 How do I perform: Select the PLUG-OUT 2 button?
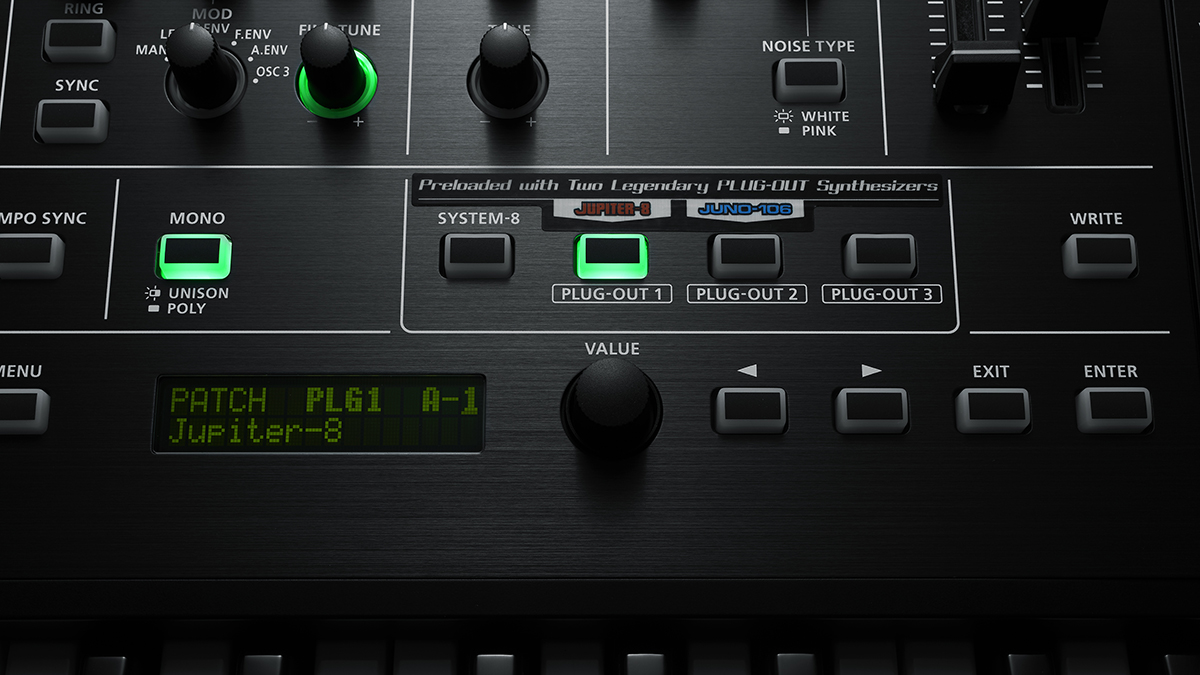click(745, 255)
